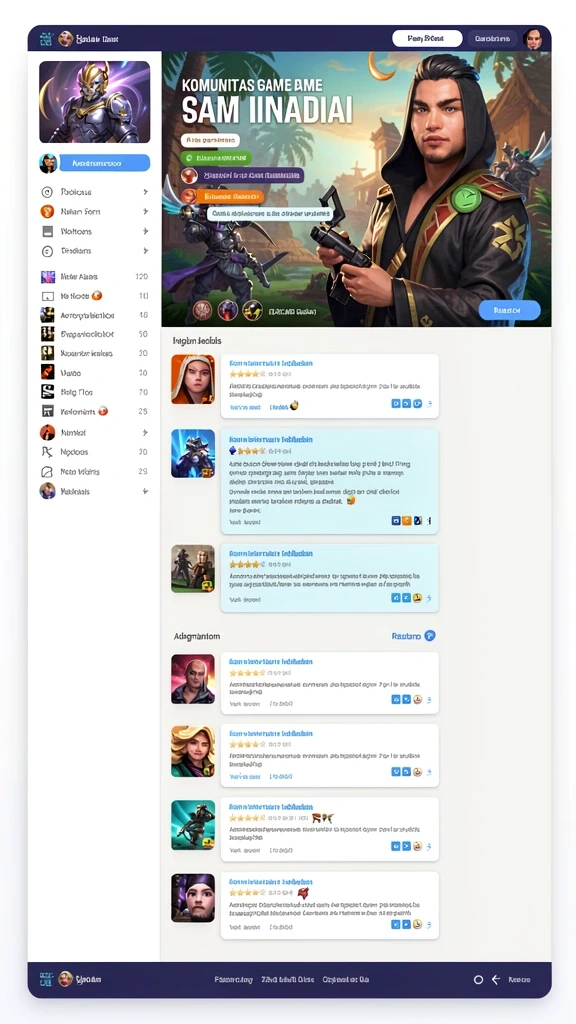Open the blonde woman character thumbnail
576x1024 pixels.
point(193,751)
